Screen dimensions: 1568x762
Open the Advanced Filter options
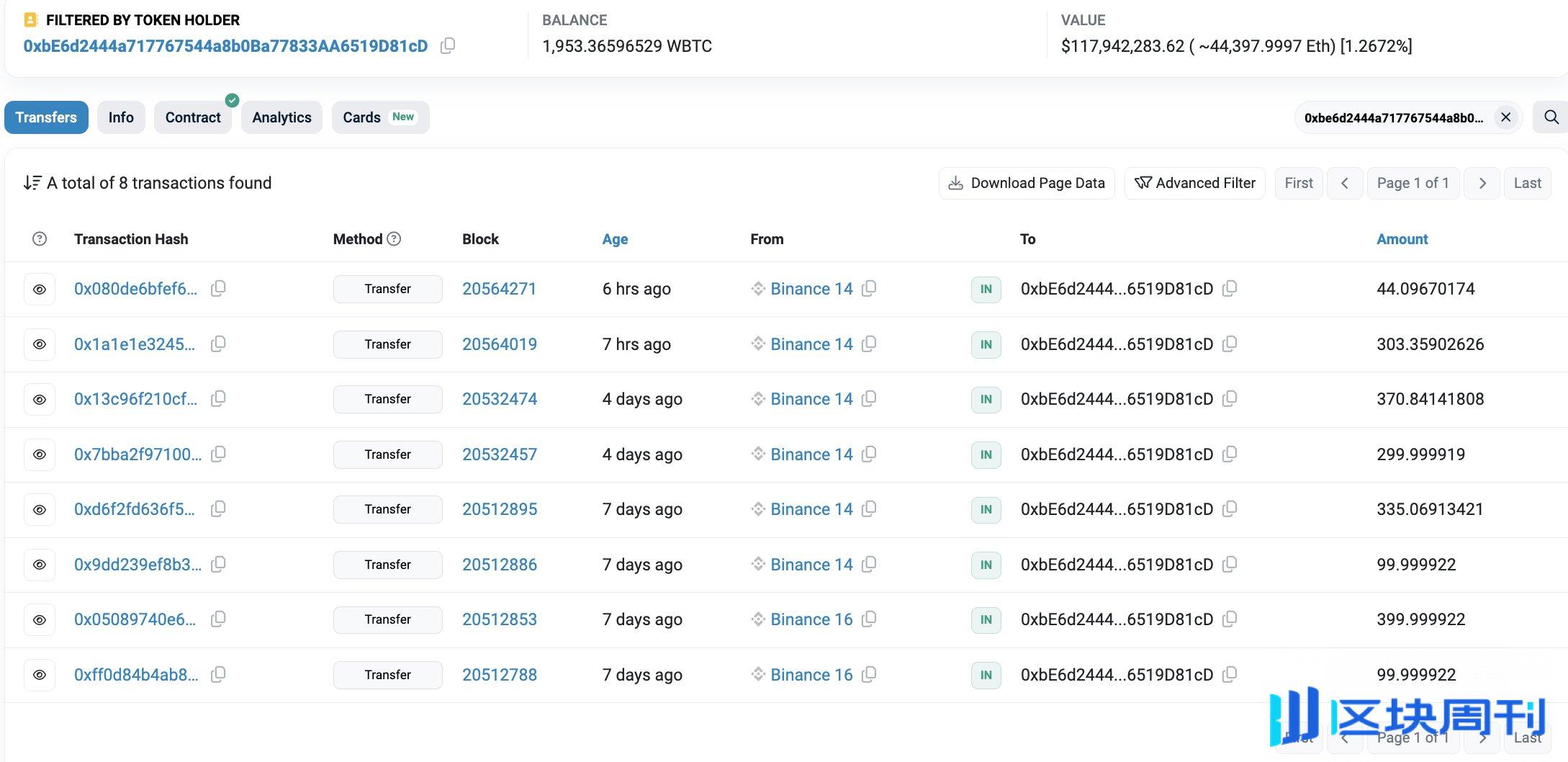[1195, 183]
